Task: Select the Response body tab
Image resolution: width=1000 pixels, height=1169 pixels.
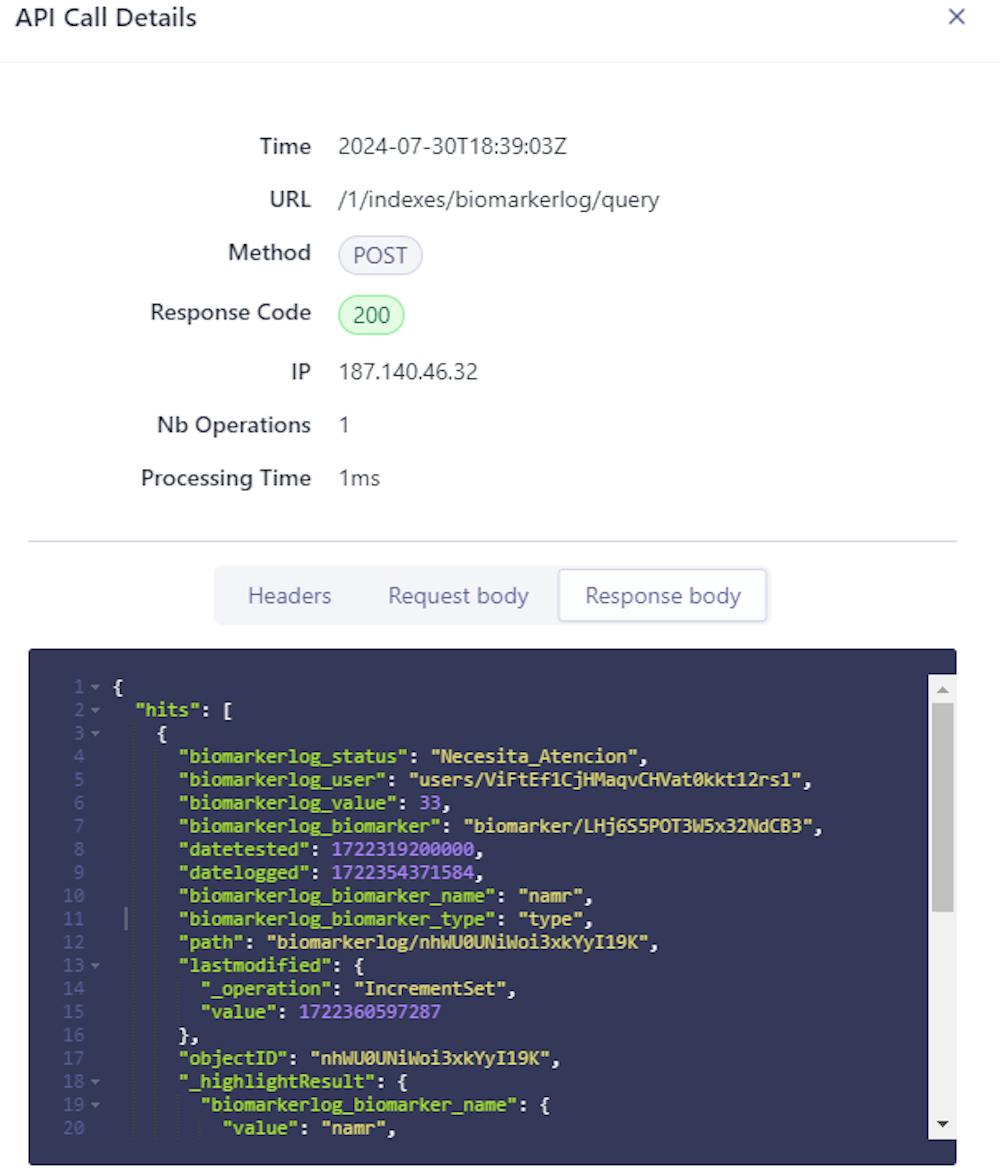Action: pyautogui.click(x=662, y=595)
